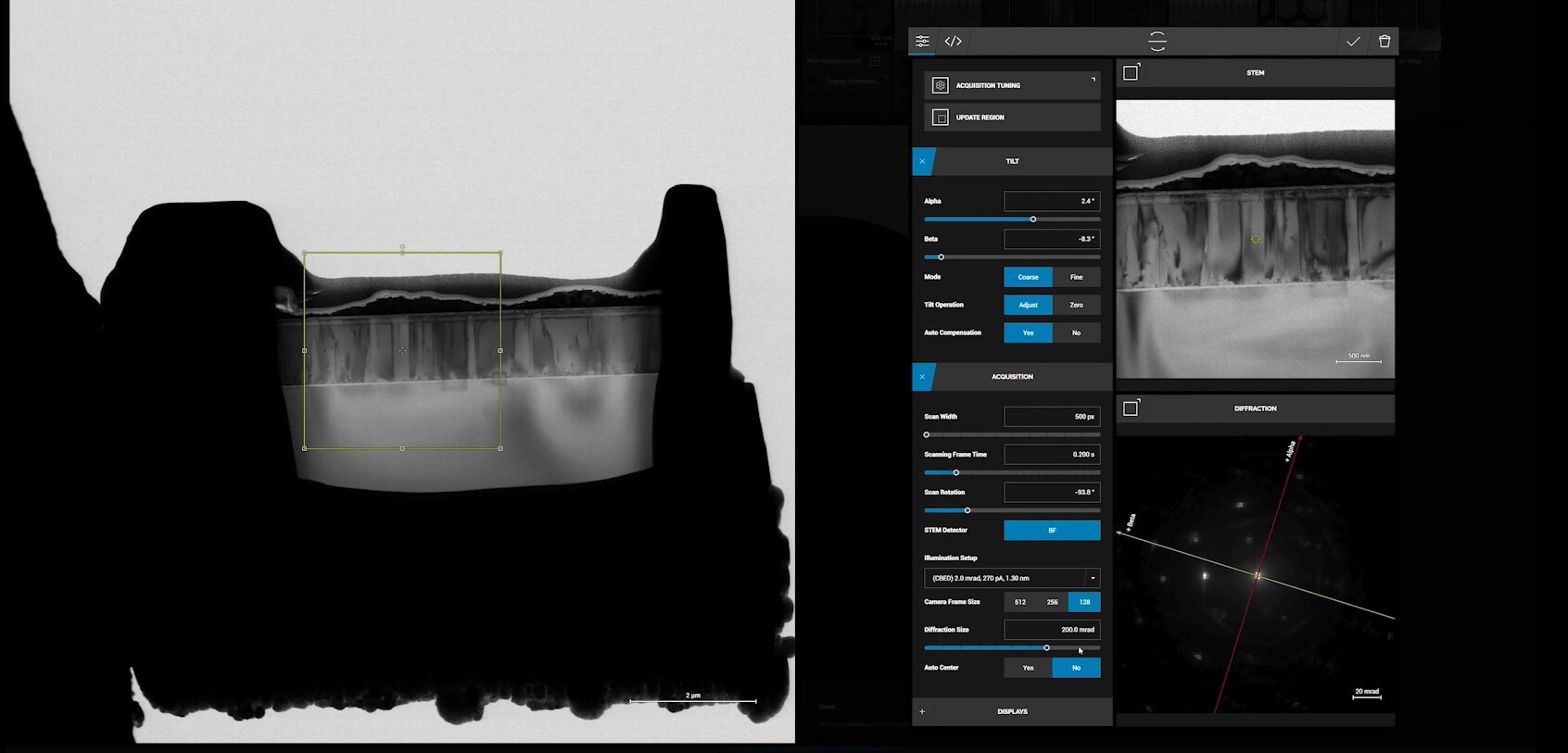
Task: Click the collapse panel icon in top bar
Action: [1157, 41]
